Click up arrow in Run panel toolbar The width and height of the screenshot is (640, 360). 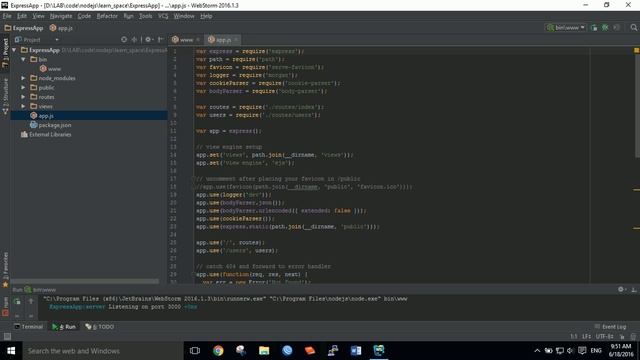click(x=31, y=302)
